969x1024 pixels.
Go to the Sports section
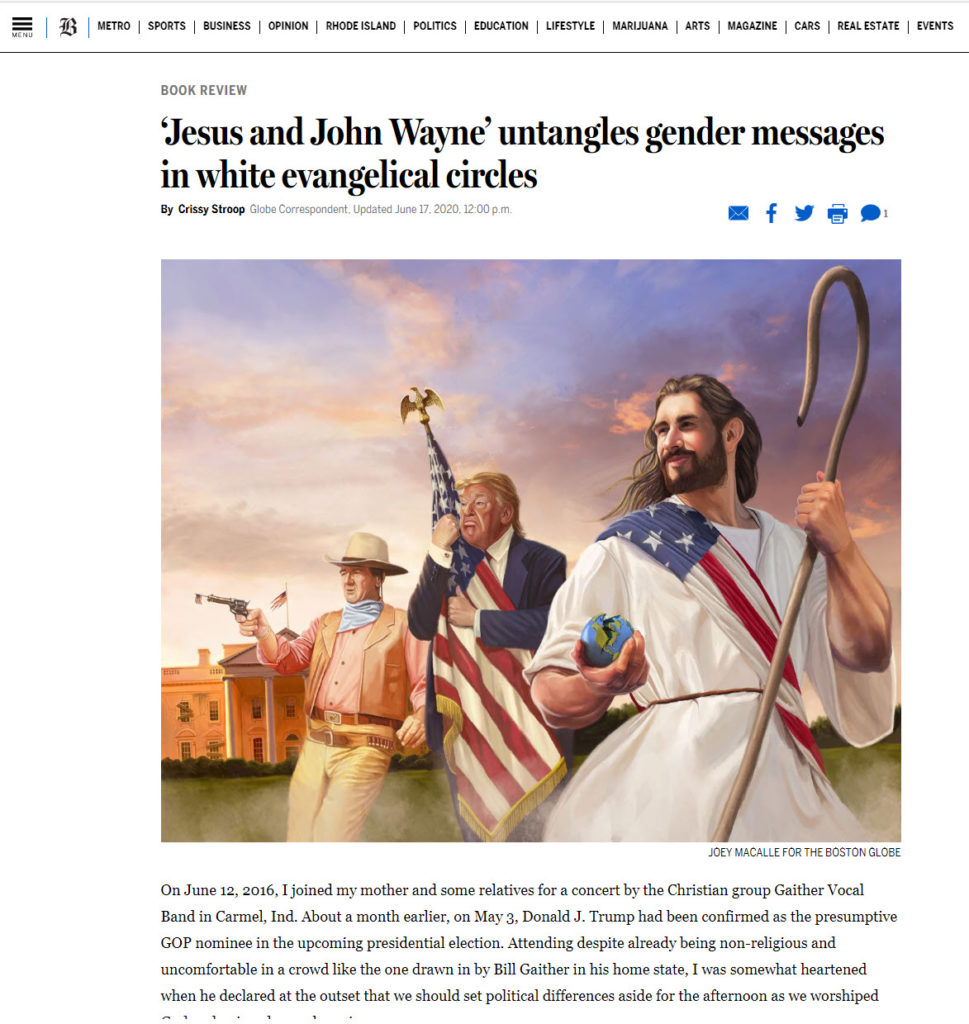click(167, 26)
